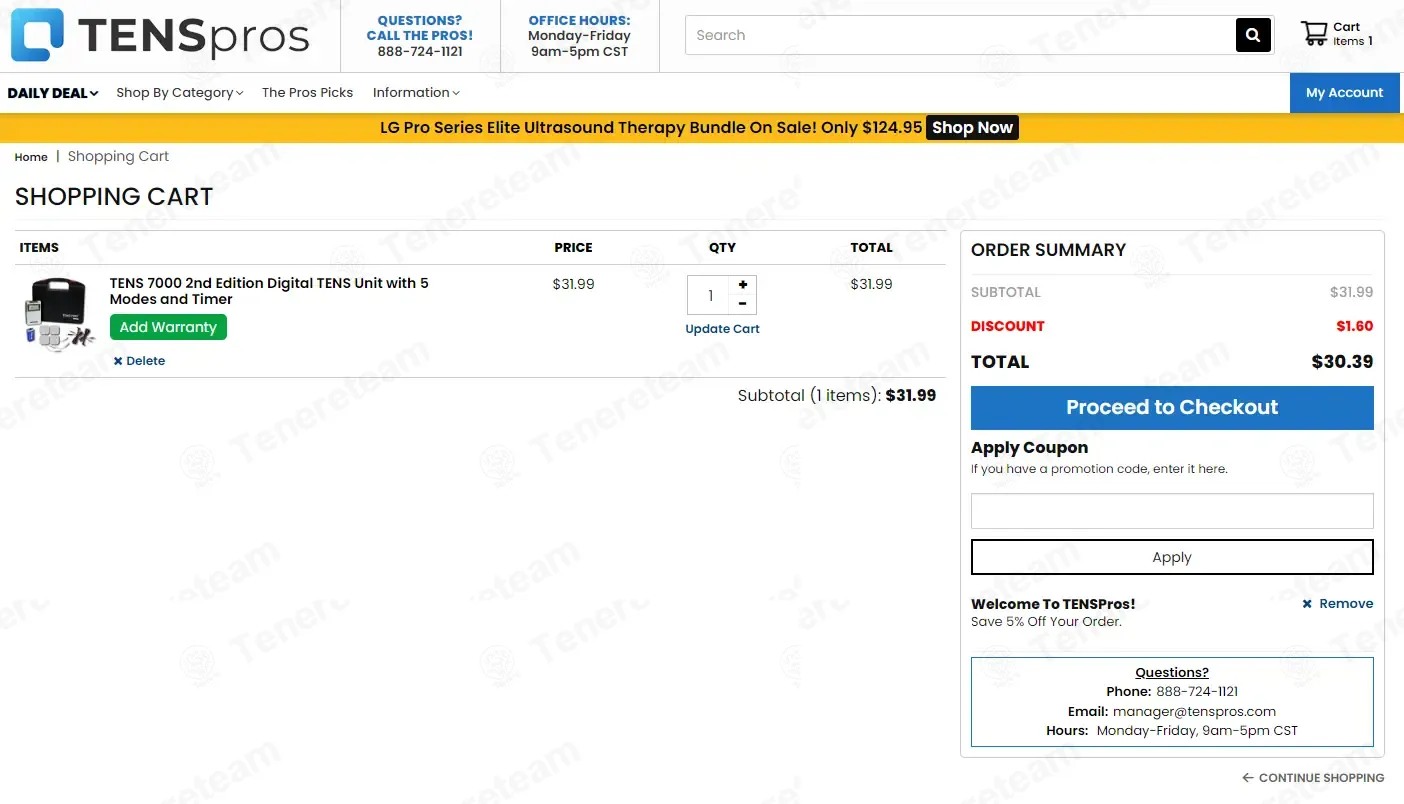The width and height of the screenshot is (1404, 804).
Task: Remove the Welcome To TENSPros coupon
Action: (1337, 604)
